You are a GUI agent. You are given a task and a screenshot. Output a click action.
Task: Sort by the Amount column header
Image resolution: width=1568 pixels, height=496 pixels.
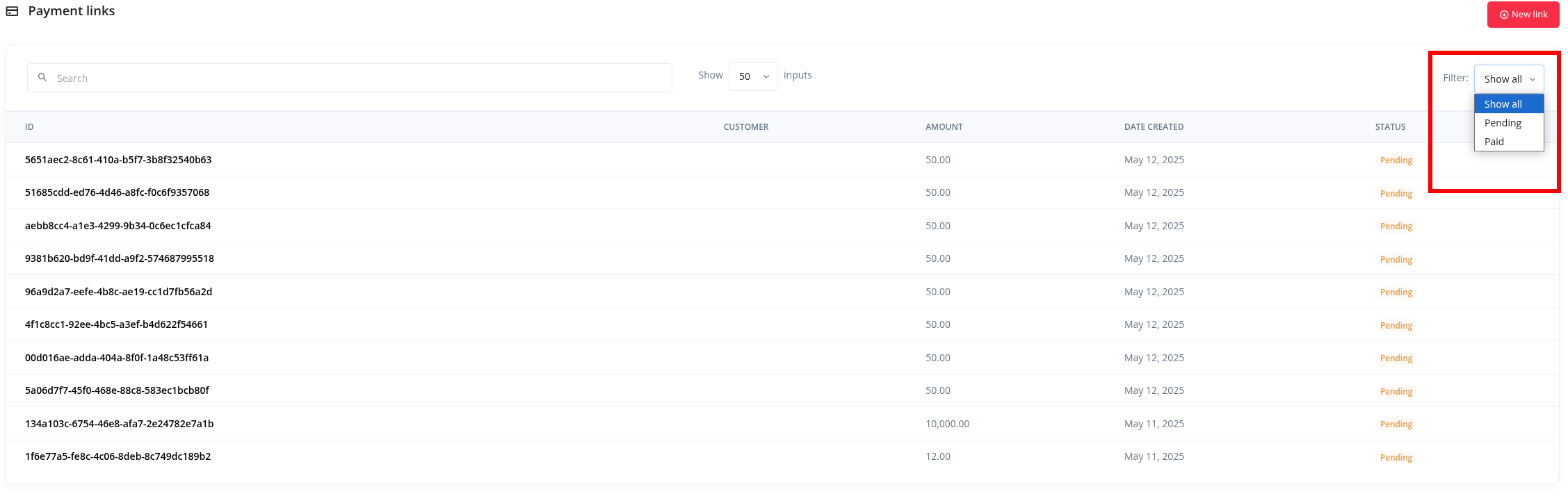(x=944, y=127)
